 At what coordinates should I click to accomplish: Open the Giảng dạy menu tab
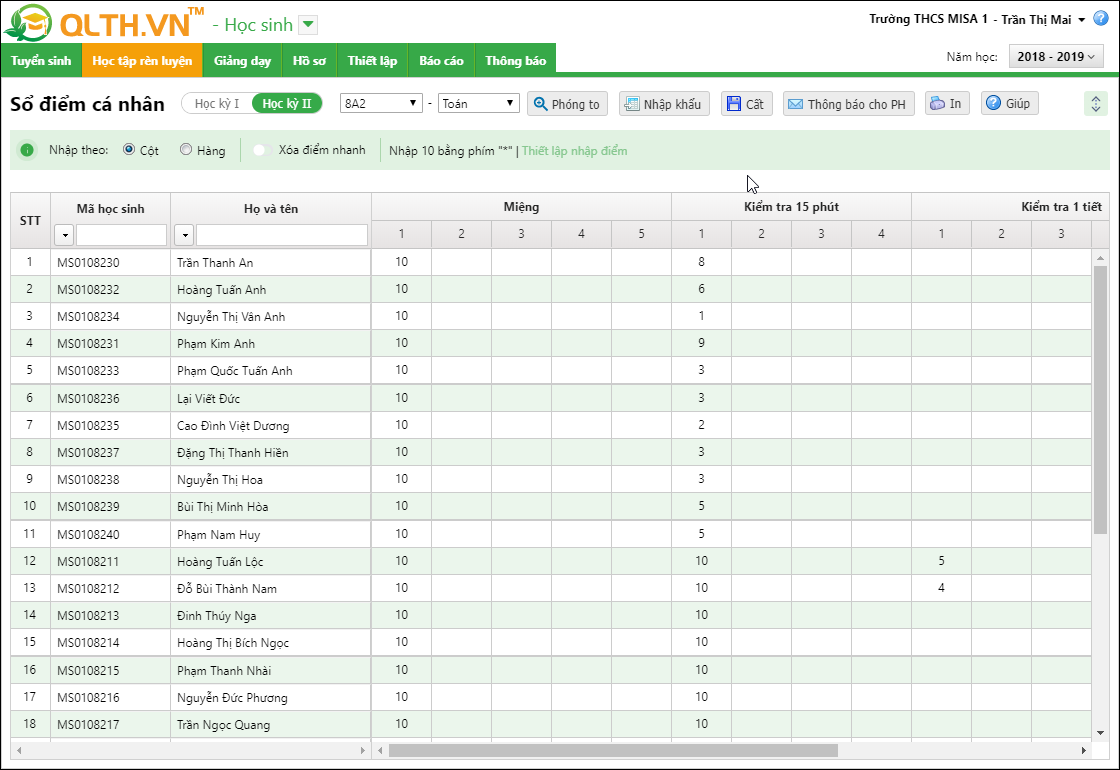click(242, 61)
